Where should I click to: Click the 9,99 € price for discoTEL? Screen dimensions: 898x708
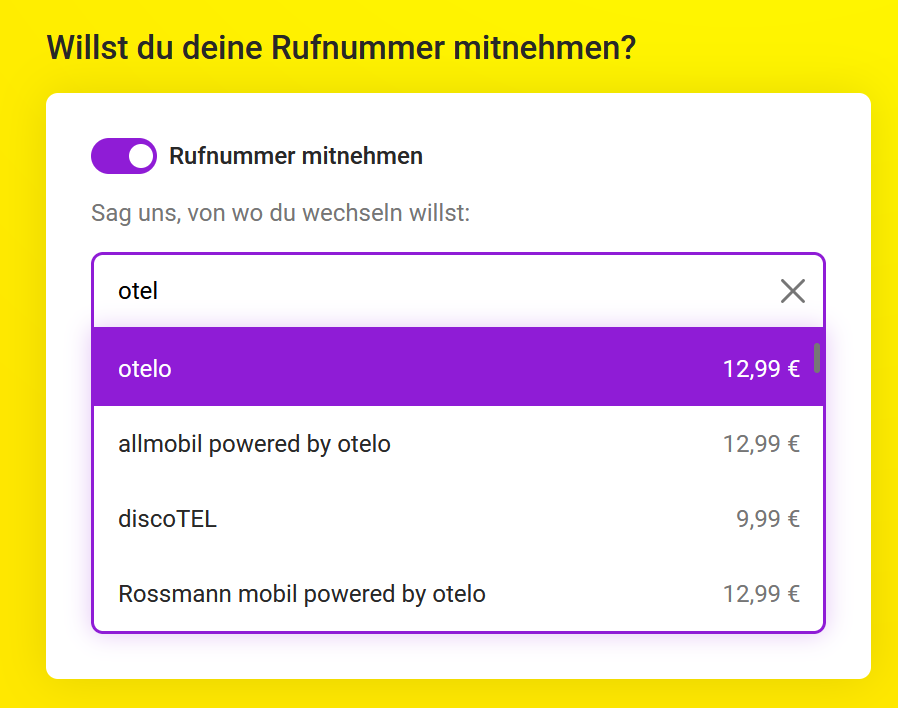tap(768, 519)
